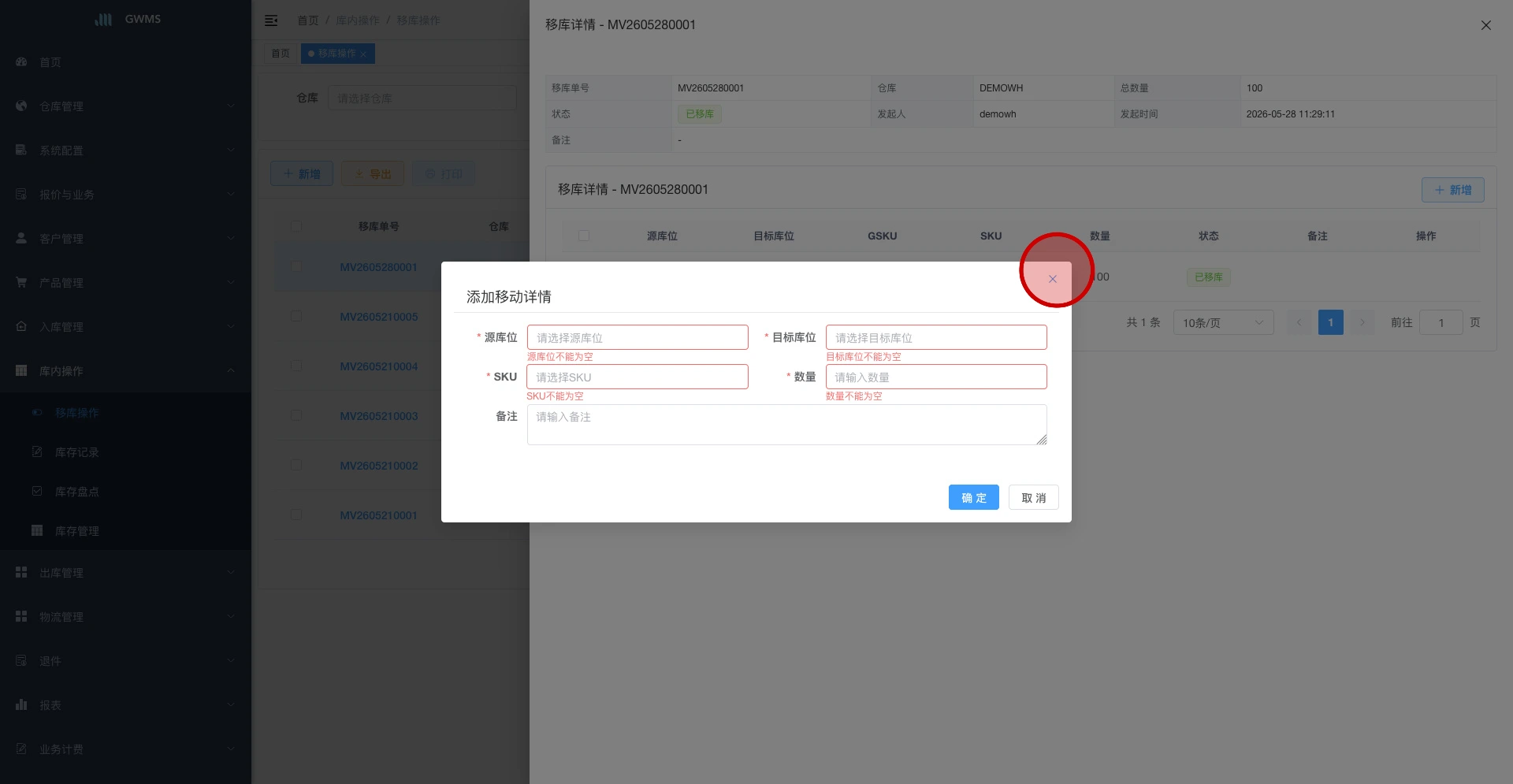
Task: Expand 入库管理 in the sidebar
Action: [x=126, y=326]
